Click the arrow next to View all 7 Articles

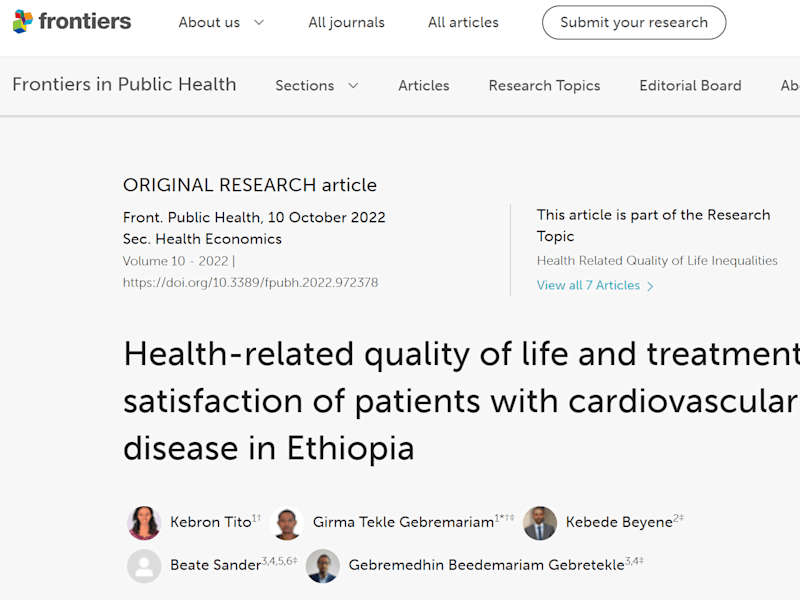point(650,286)
